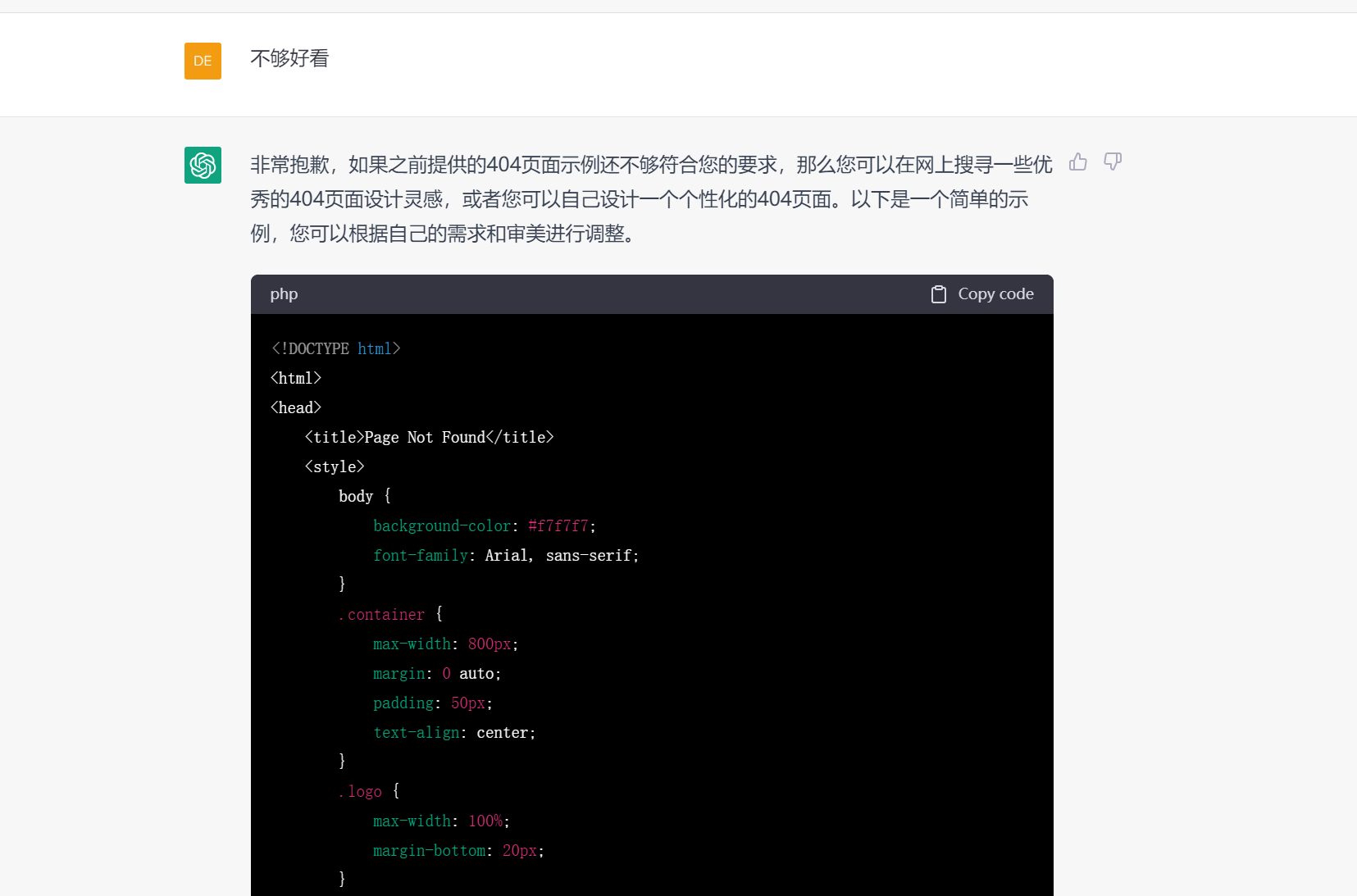
Task: Click the background-color: #f7f7f7 line
Action: [x=485, y=525]
